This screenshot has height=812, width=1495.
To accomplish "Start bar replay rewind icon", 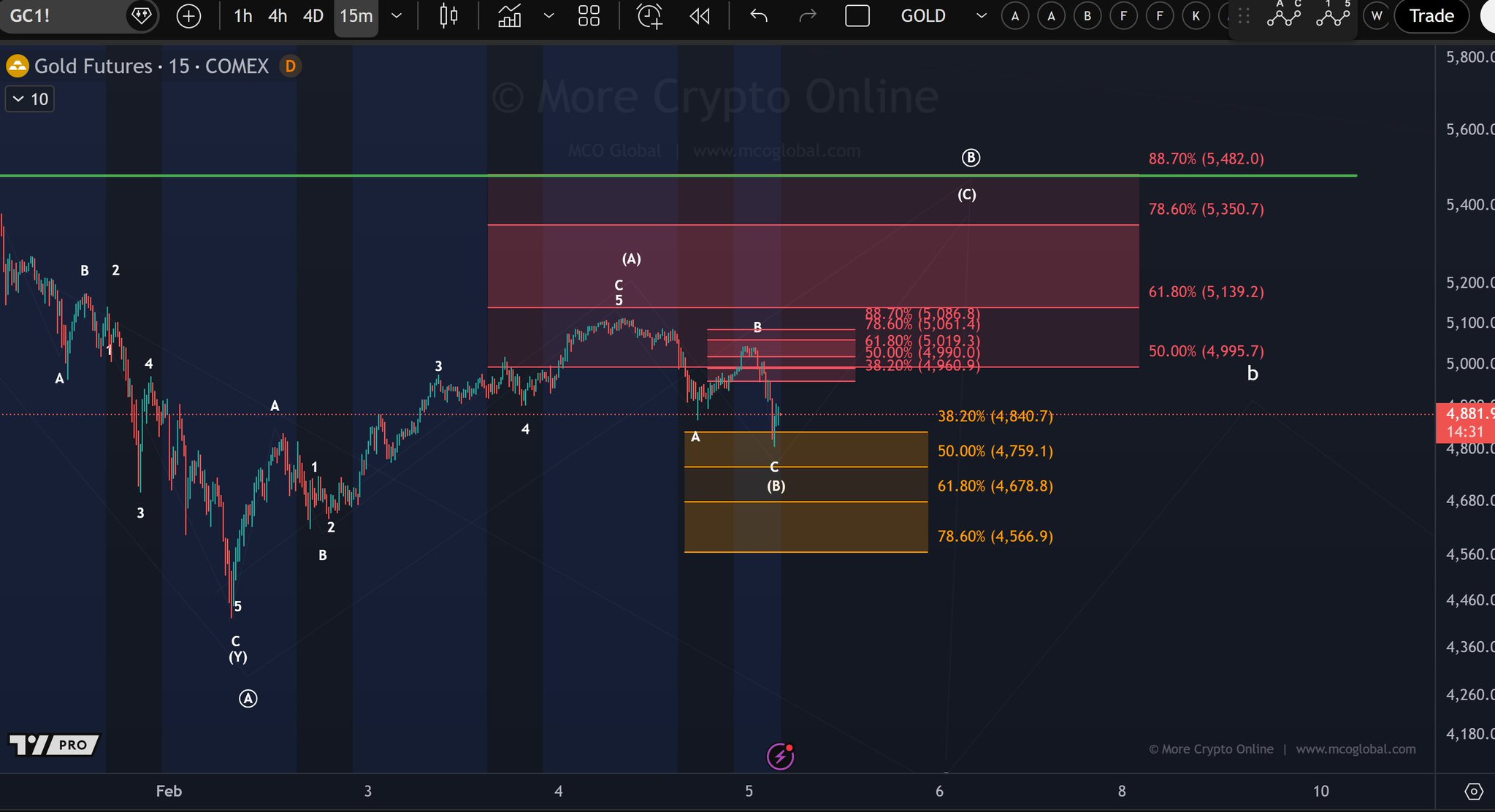I will [x=700, y=16].
